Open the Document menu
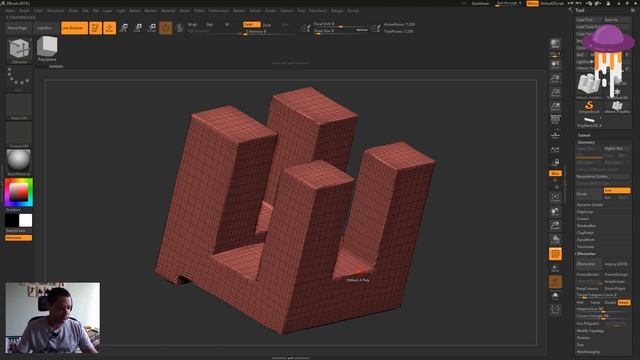Image resolution: width=640 pixels, height=360 pixels. (x=56, y=11)
